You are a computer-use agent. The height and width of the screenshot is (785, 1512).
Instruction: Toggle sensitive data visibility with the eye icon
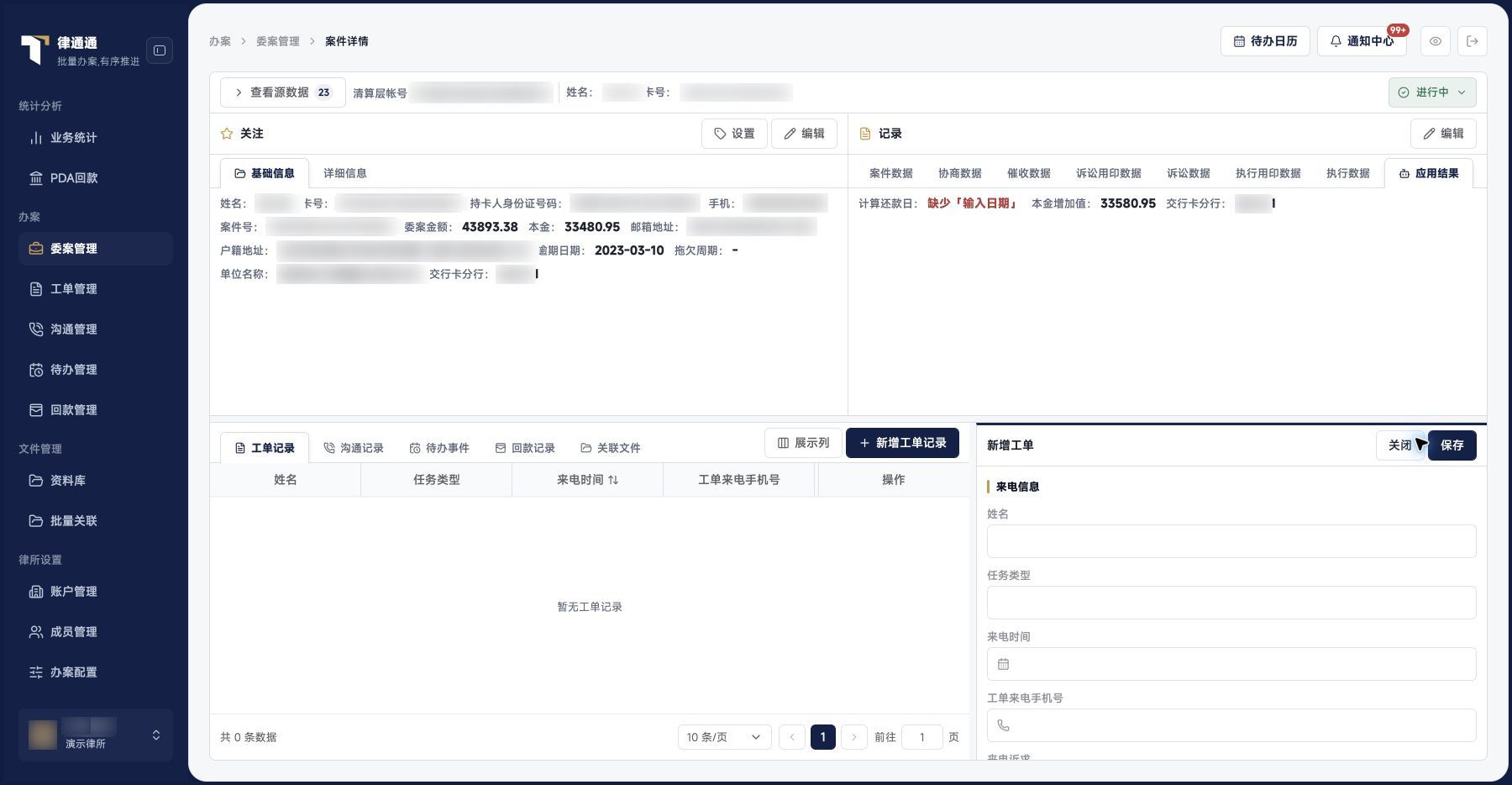point(1436,41)
